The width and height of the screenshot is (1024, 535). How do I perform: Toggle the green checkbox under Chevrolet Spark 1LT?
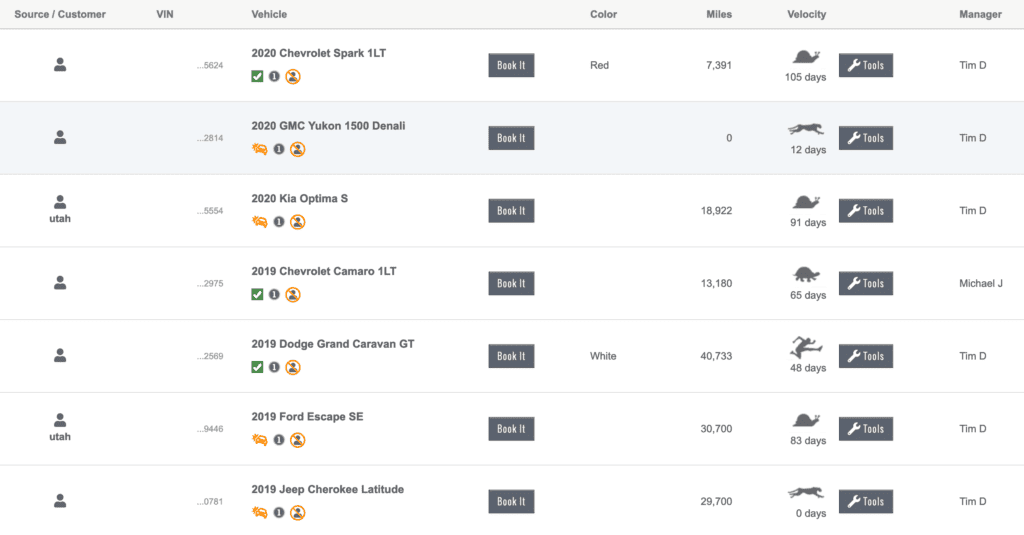pos(257,76)
